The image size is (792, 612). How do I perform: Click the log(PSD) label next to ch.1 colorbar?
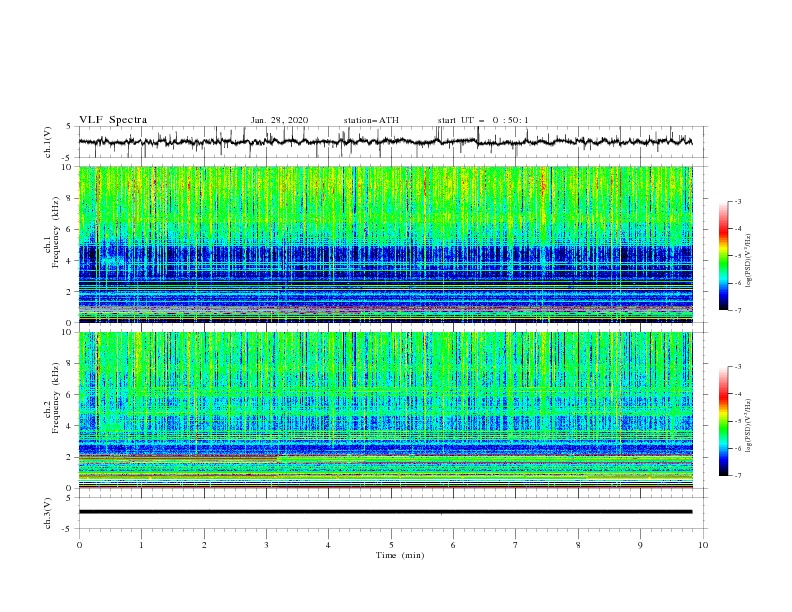748,261
